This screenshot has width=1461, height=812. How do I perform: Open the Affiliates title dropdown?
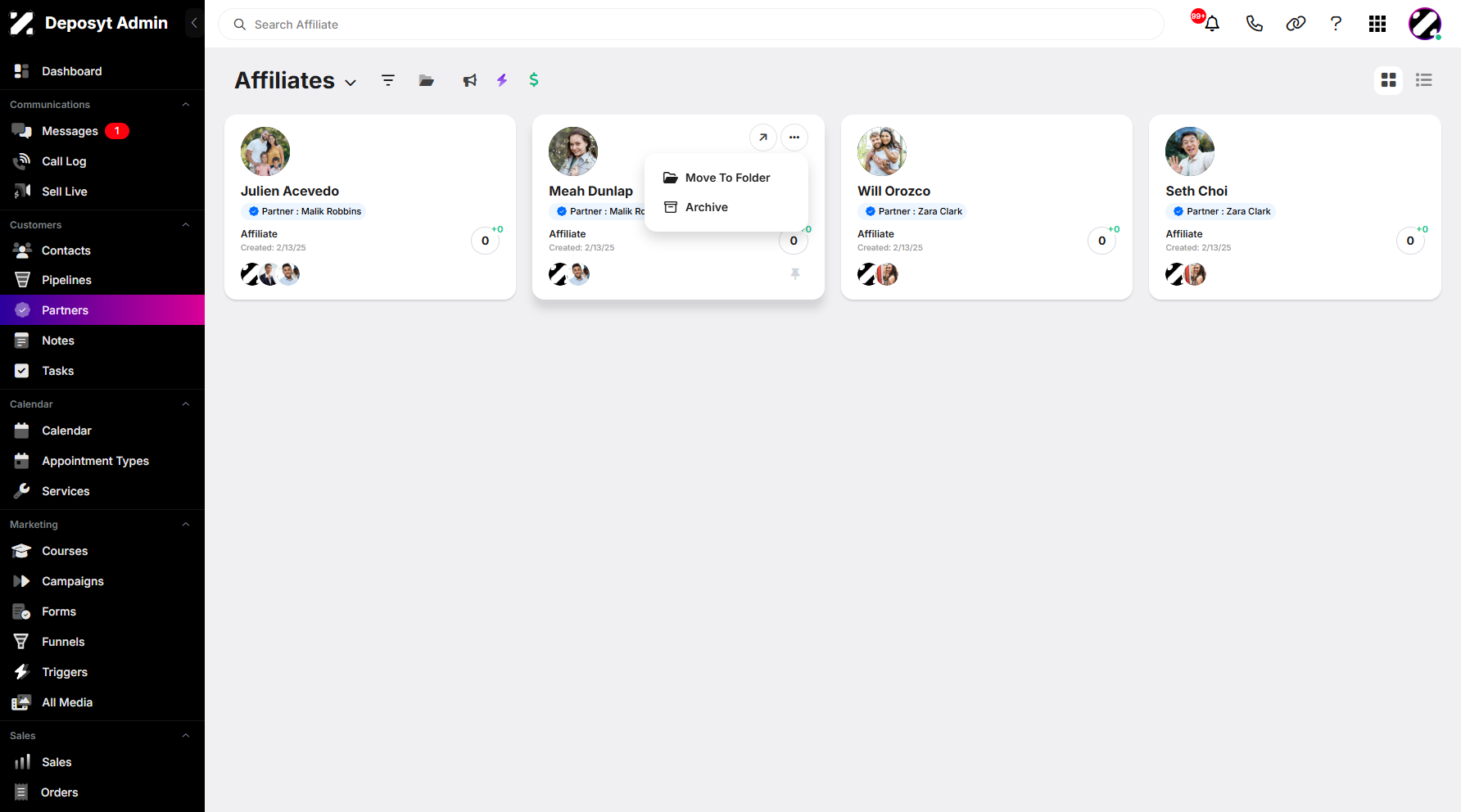[x=351, y=83]
